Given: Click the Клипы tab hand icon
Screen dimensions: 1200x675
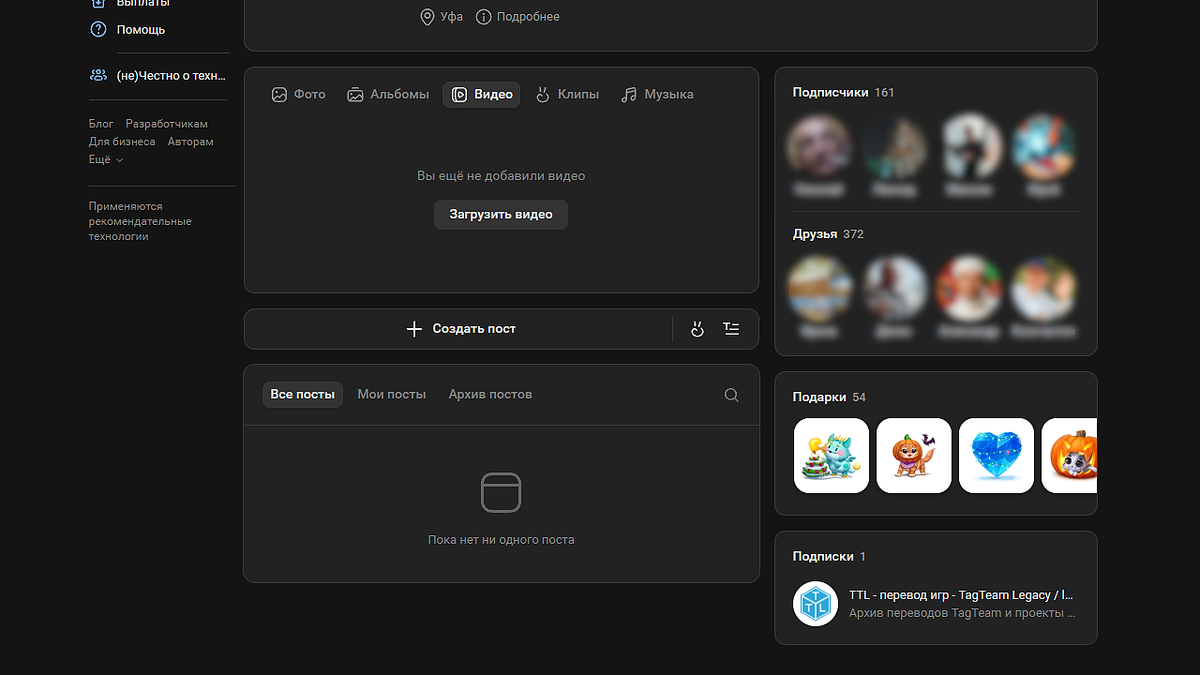Looking at the screenshot, I should click(x=543, y=95).
